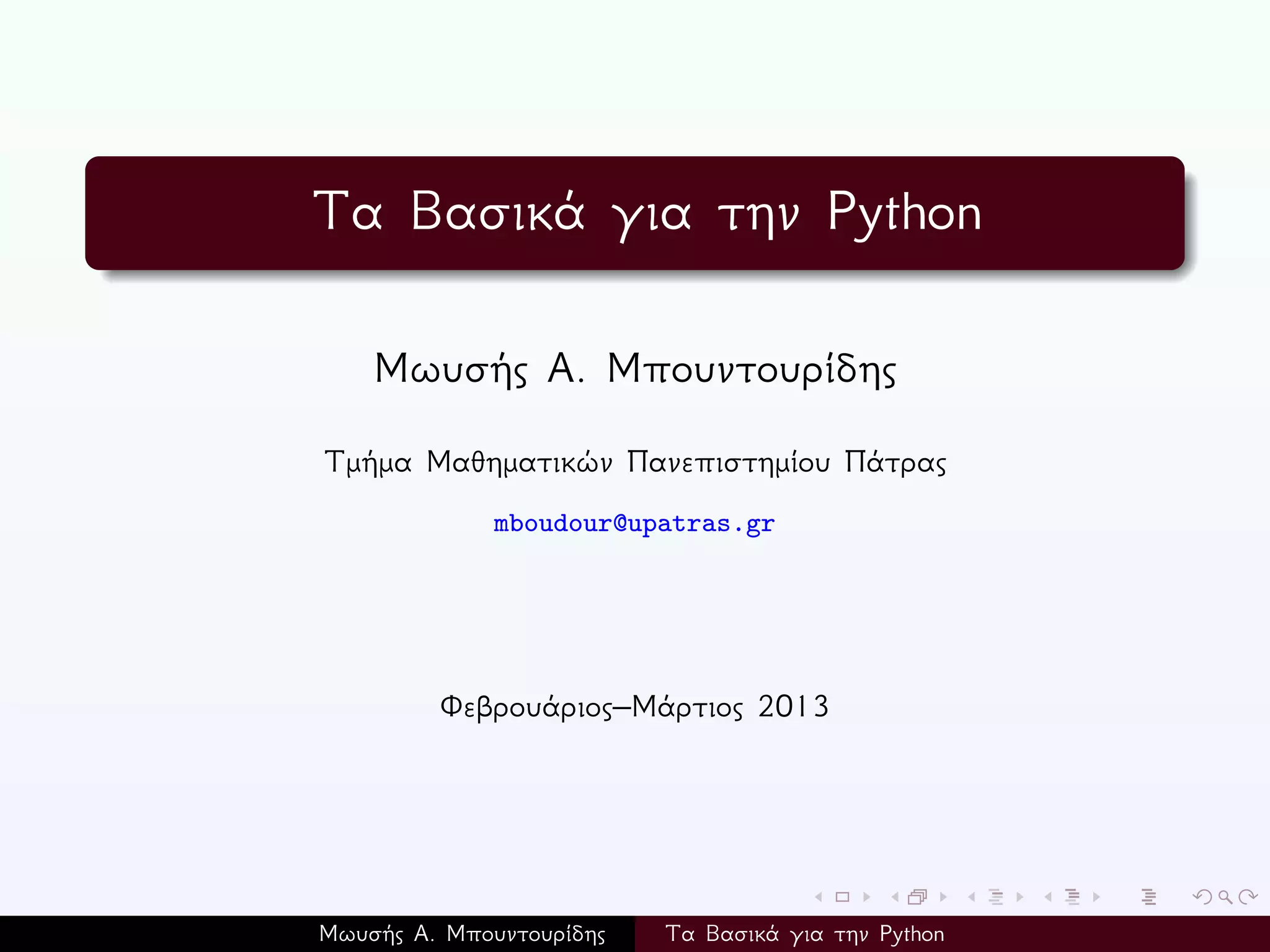This screenshot has height=952, width=1270.
Task: Advance to next frame using right arrow
Action: coord(943,897)
